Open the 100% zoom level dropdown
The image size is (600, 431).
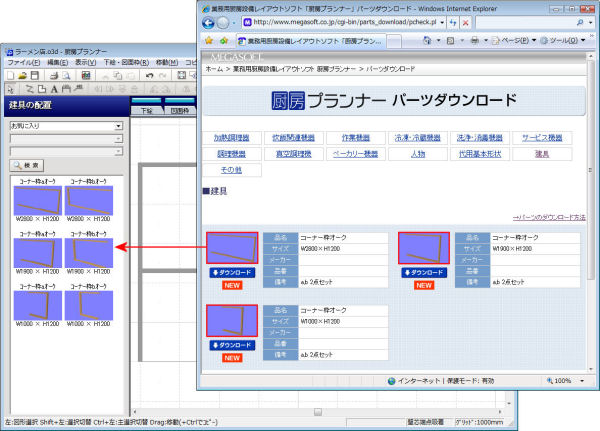click(581, 381)
